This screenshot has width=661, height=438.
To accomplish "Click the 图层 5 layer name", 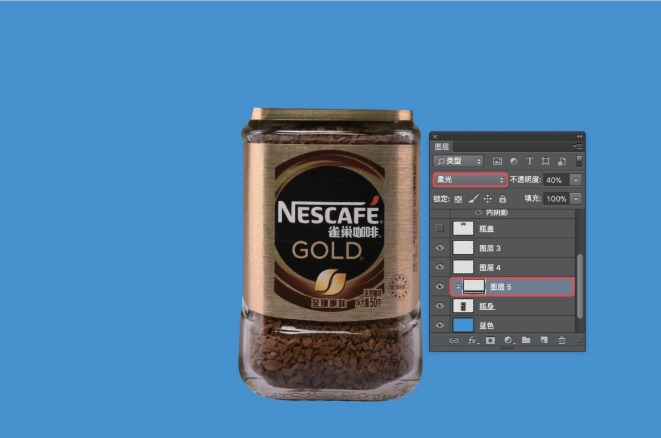I will click(501, 287).
